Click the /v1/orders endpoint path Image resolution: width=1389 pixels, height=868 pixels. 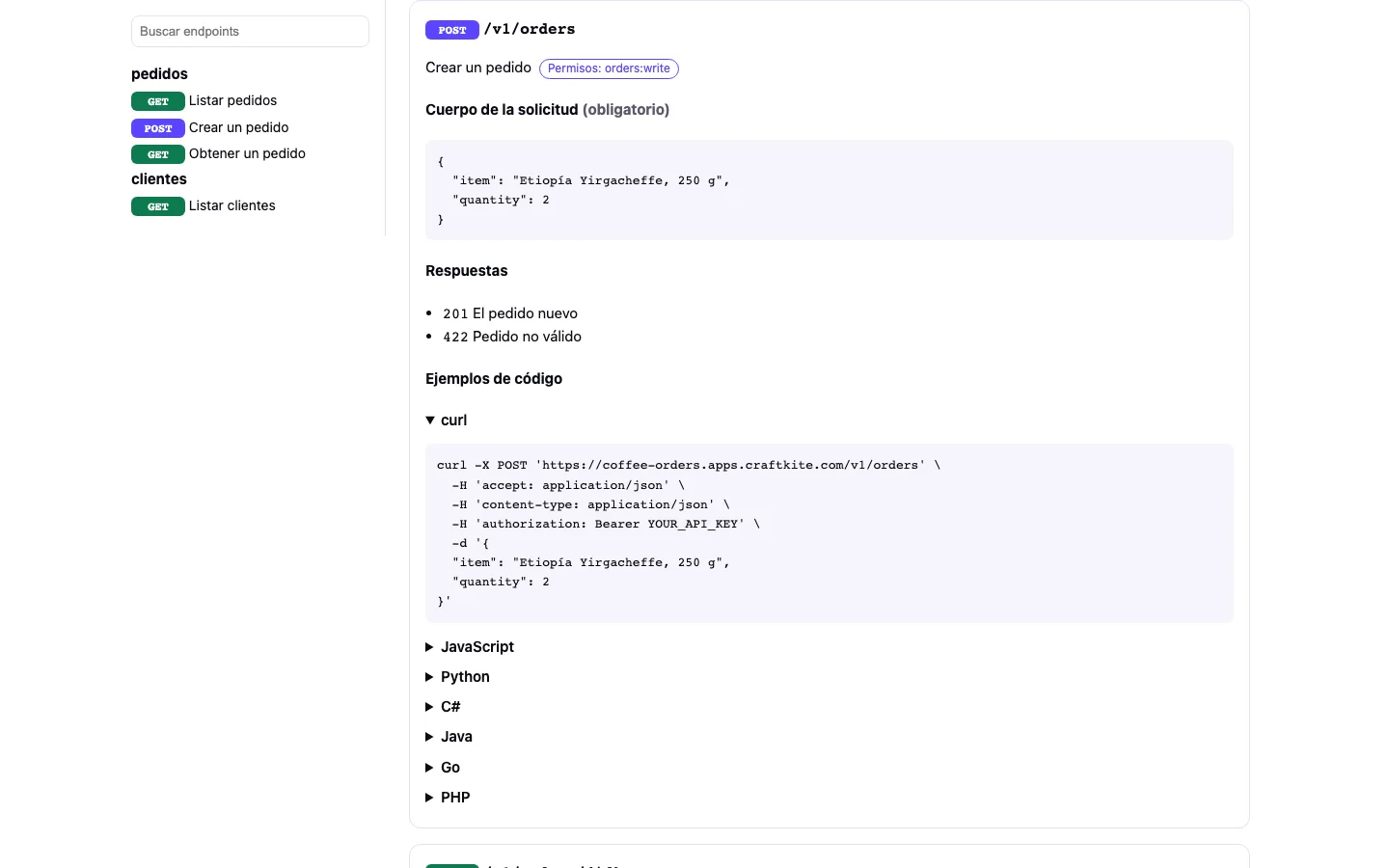[x=530, y=29]
